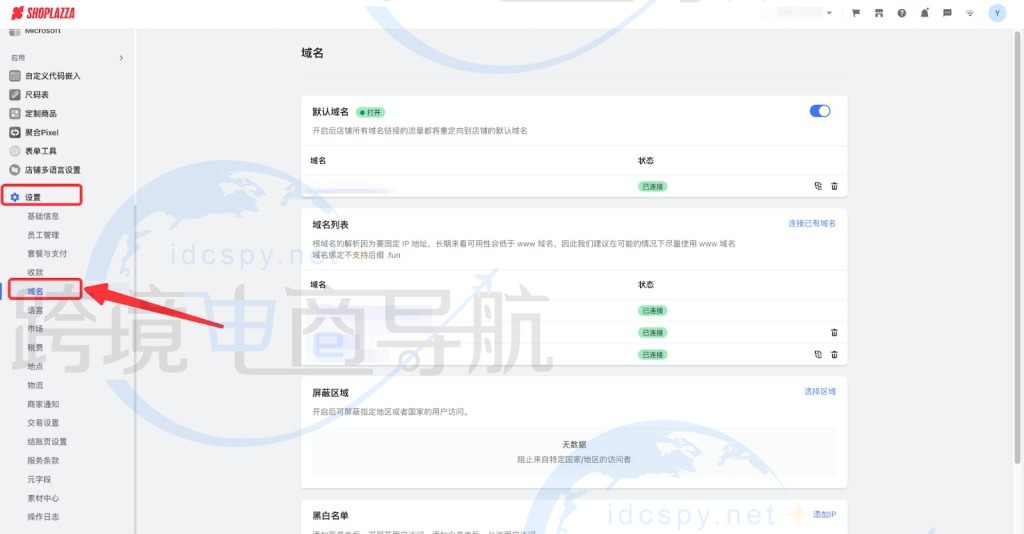Viewport: 1024px width, 534px height.
Task: Open the store selector dropdown arrow
Action: (x=829, y=13)
